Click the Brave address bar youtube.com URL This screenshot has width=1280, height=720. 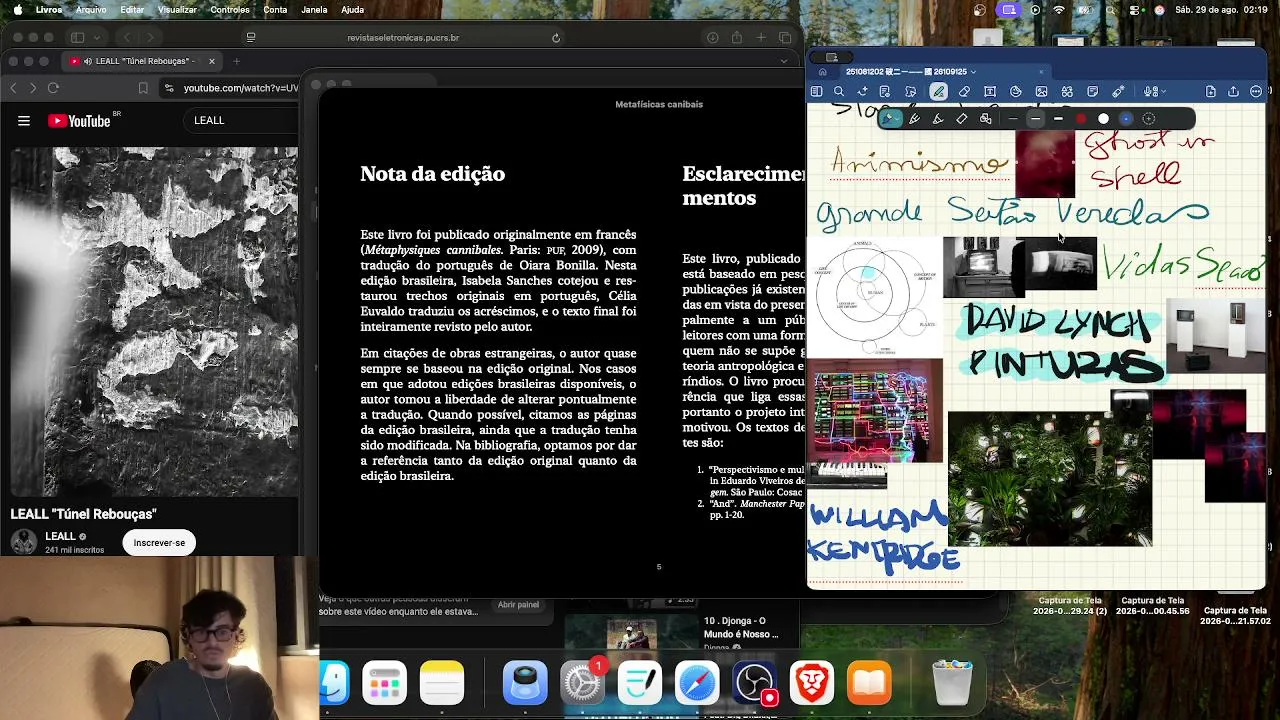tap(240, 88)
